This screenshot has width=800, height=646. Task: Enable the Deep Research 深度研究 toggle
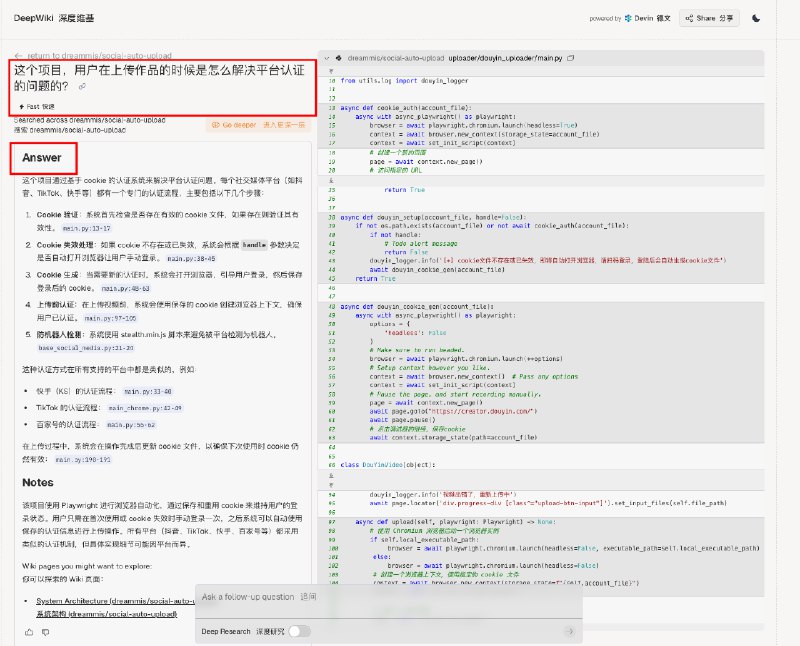point(299,632)
